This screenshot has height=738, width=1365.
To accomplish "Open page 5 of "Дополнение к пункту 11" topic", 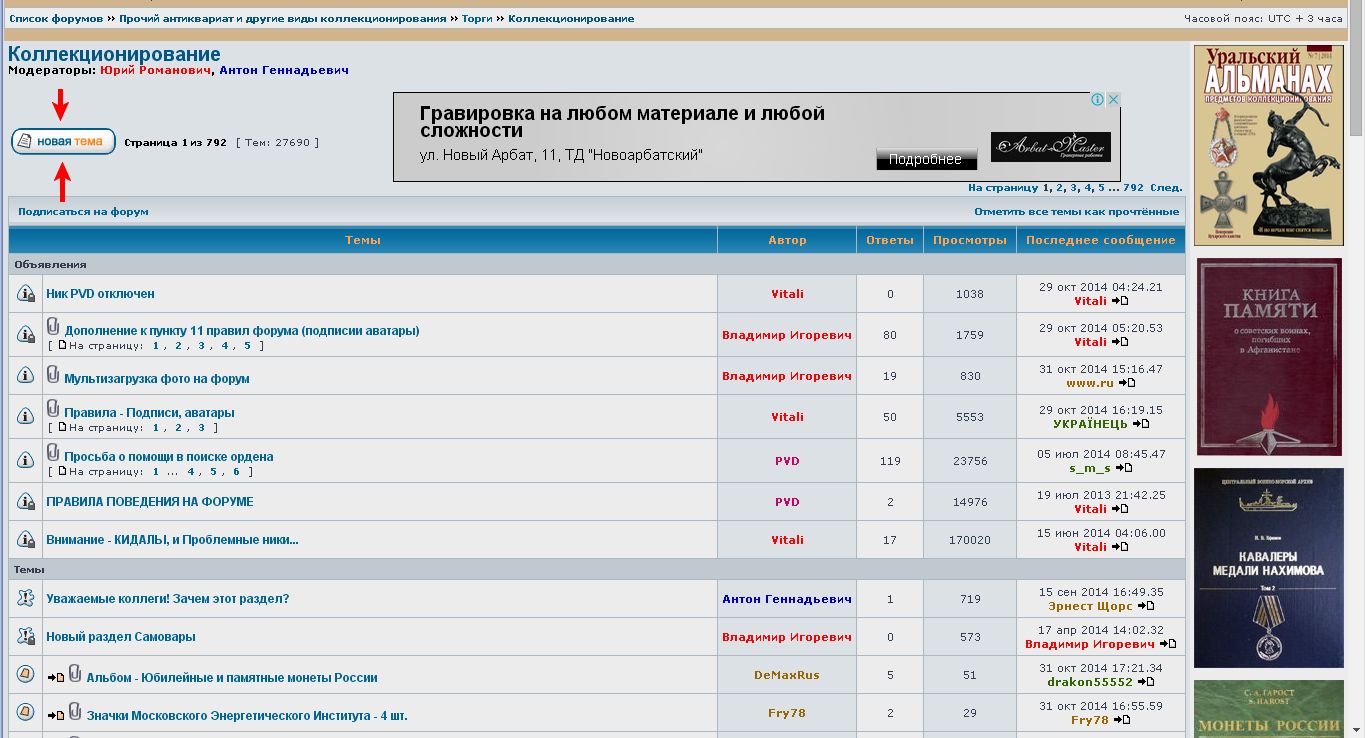I will tap(247, 346).
